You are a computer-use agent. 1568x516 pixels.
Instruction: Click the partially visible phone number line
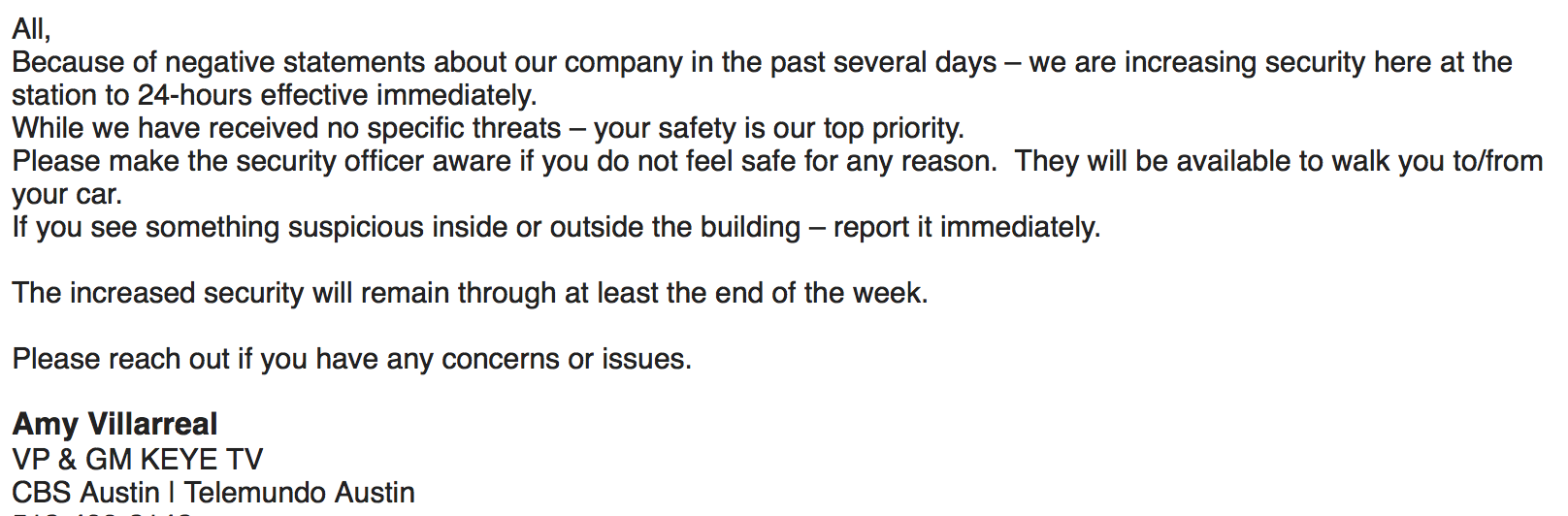102,512
